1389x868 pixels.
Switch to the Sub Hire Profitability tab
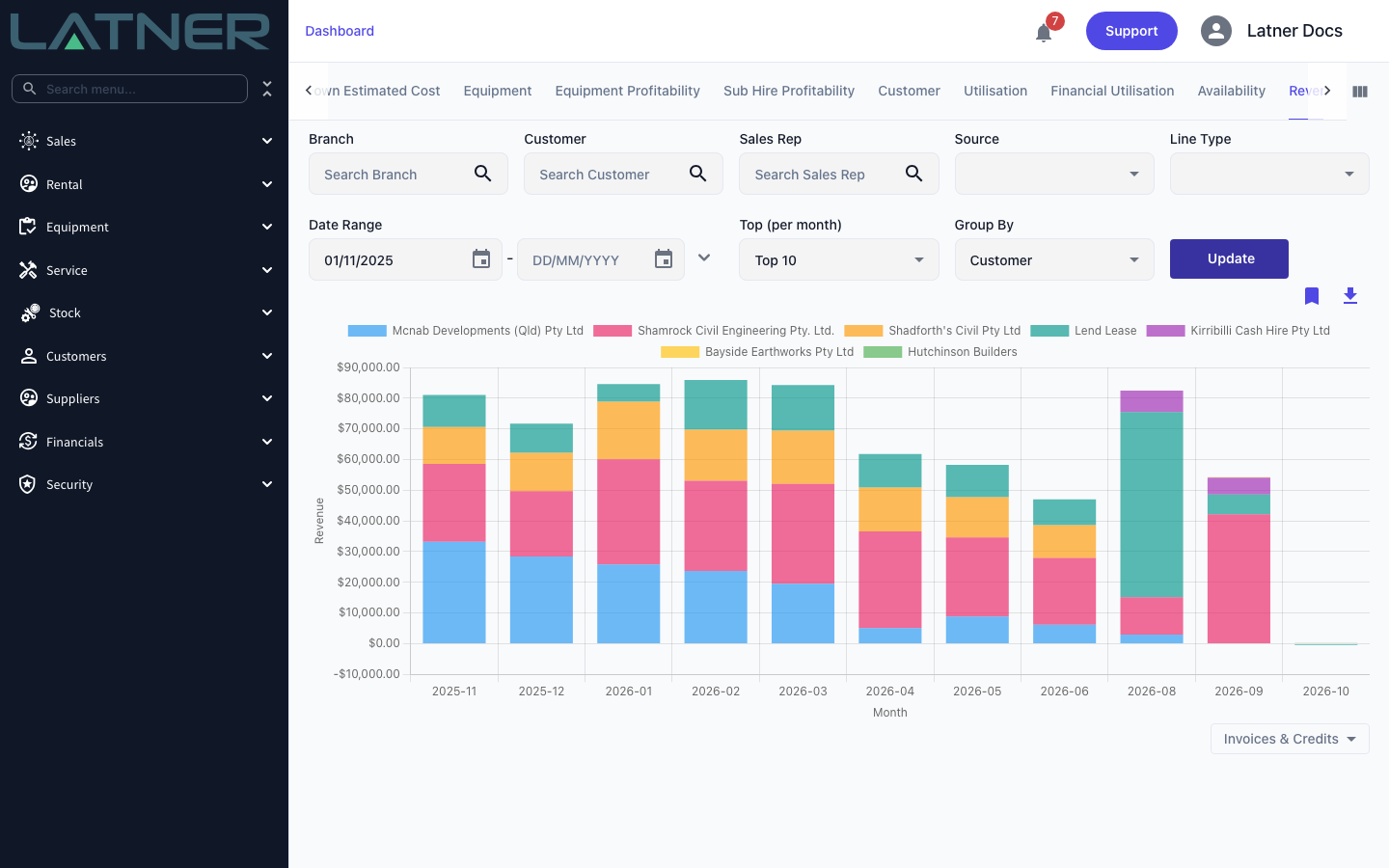coord(789,91)
